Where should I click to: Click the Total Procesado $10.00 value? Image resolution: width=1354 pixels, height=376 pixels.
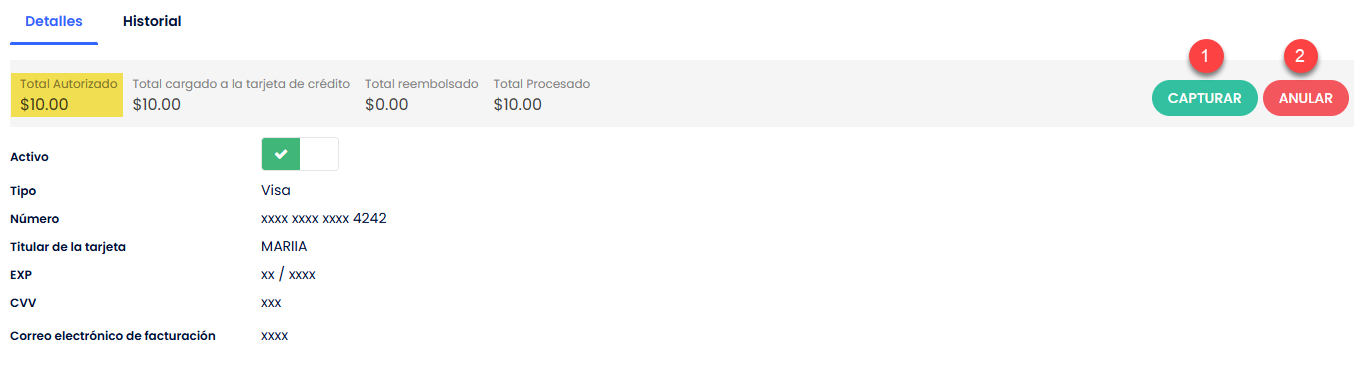click(x=518, y=104)
